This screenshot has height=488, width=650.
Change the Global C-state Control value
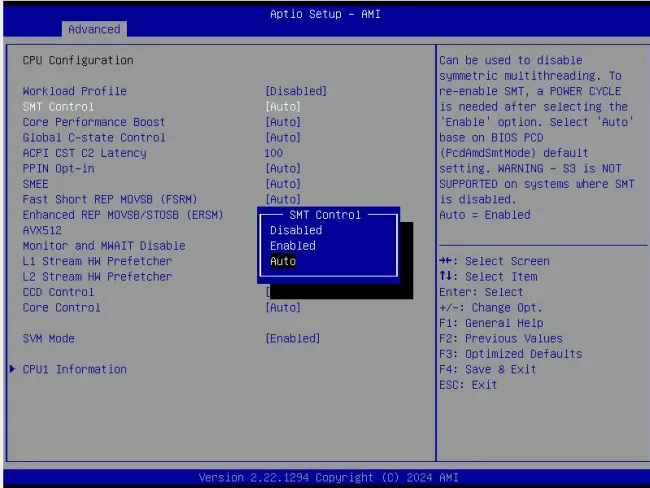[x=282, y=137]
